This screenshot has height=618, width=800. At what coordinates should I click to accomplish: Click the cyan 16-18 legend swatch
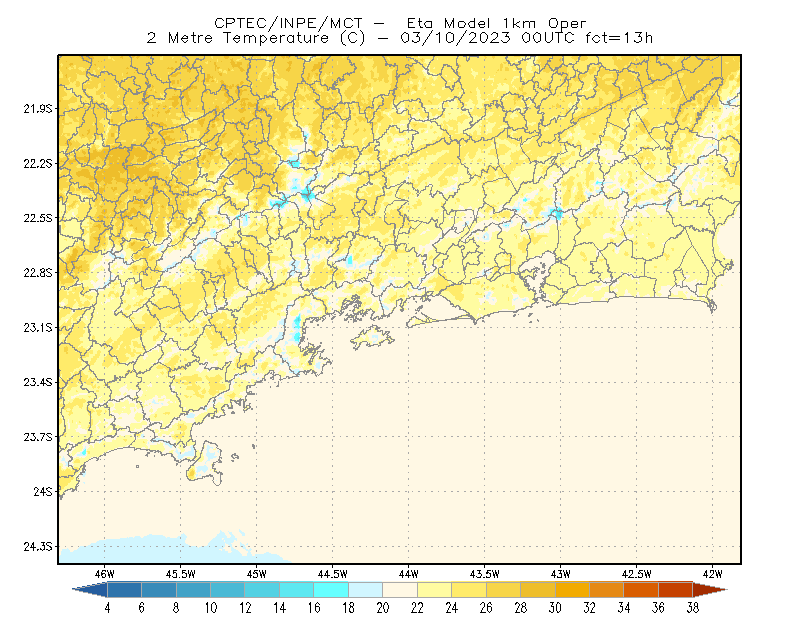pos(331,590)
